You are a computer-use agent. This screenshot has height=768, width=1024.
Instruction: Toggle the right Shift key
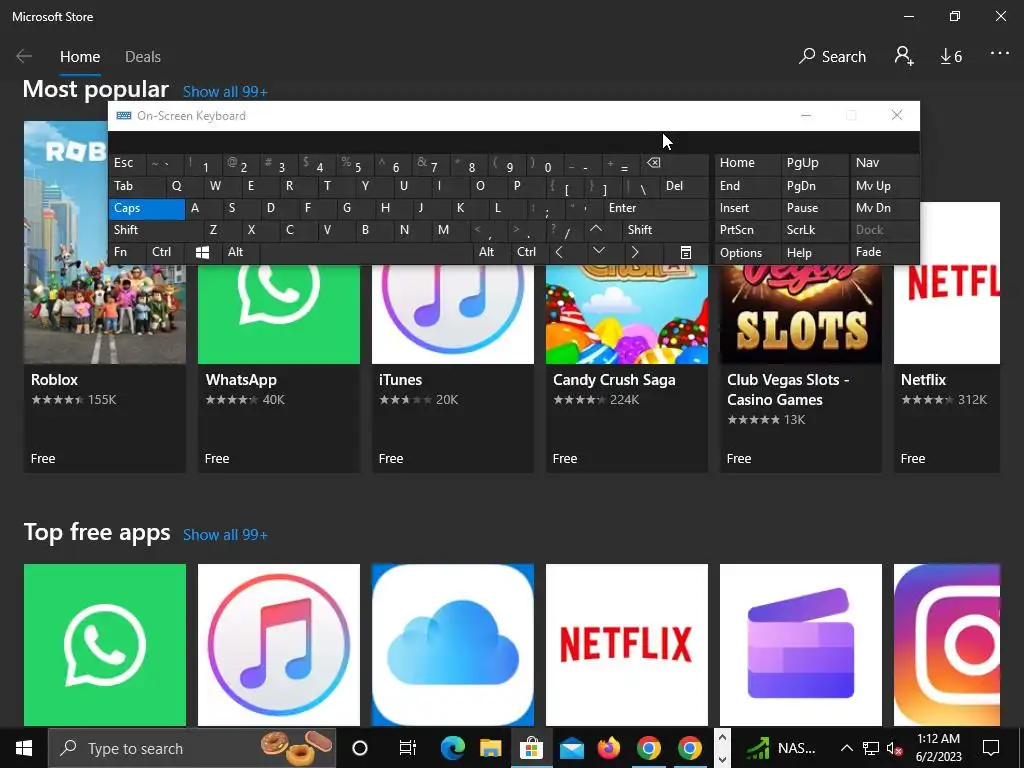[x=666, y=230]
